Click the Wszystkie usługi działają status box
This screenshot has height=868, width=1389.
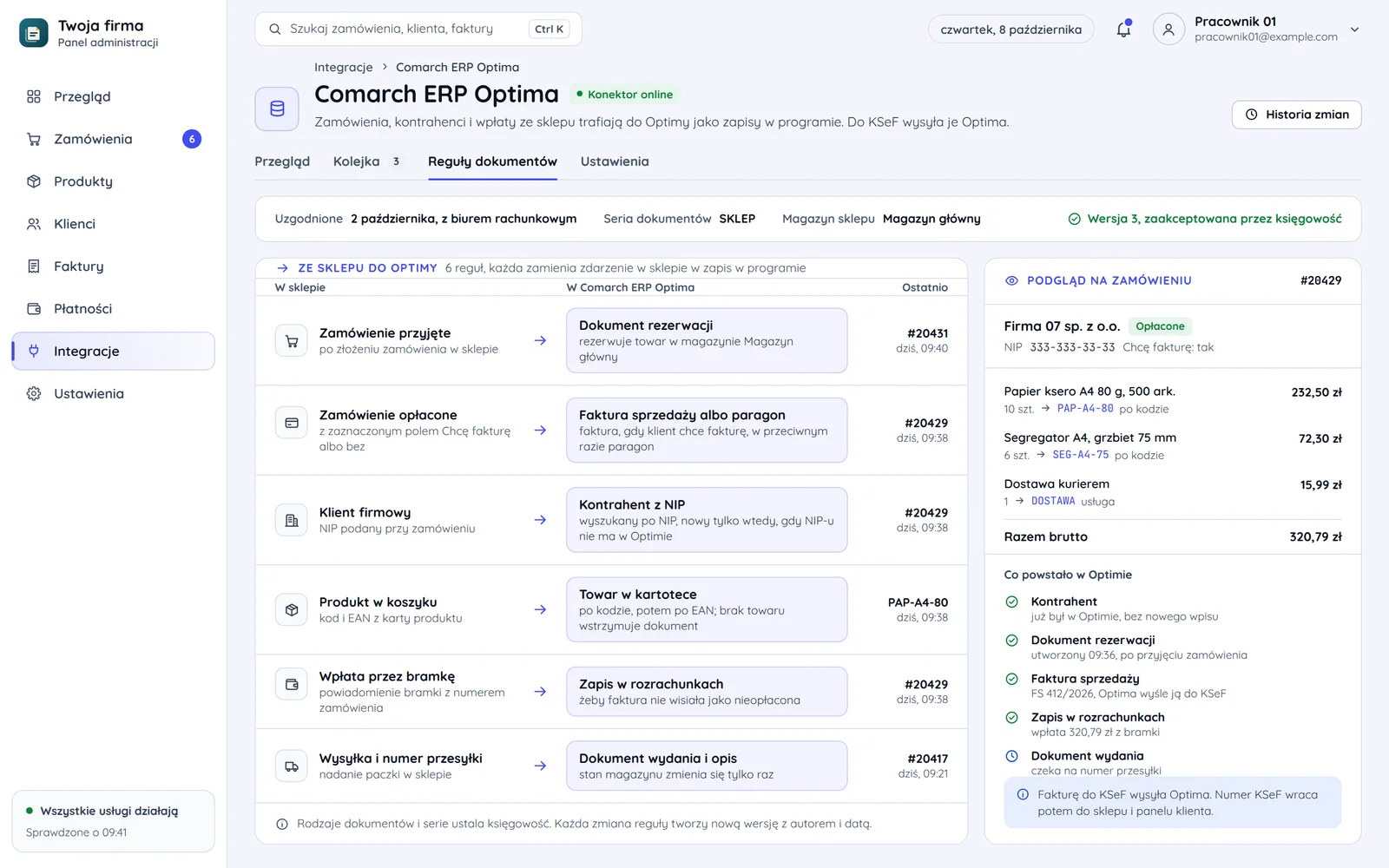(113, 821)
